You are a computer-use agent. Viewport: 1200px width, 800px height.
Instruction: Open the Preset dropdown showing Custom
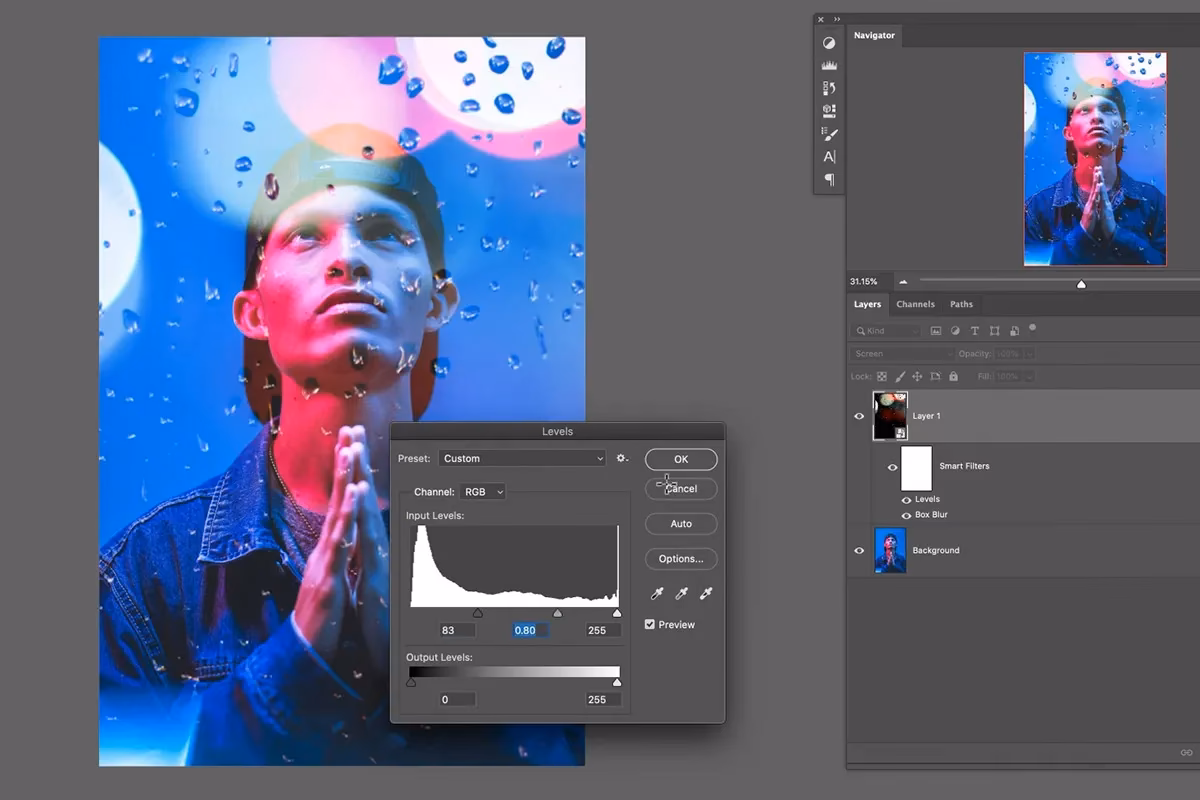tap(522, 457)
